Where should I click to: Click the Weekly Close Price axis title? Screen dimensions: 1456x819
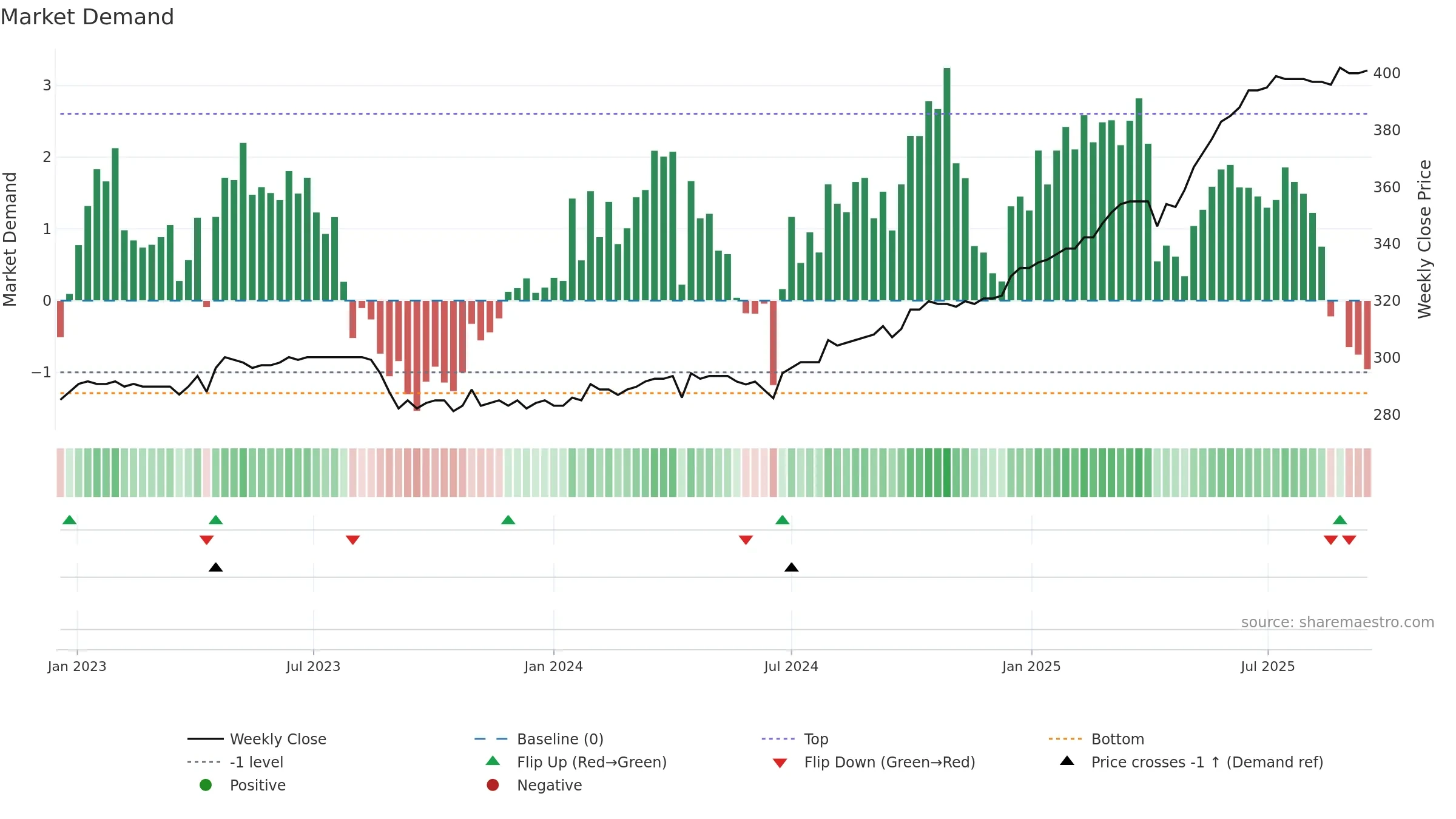[x=1424, y=239]
